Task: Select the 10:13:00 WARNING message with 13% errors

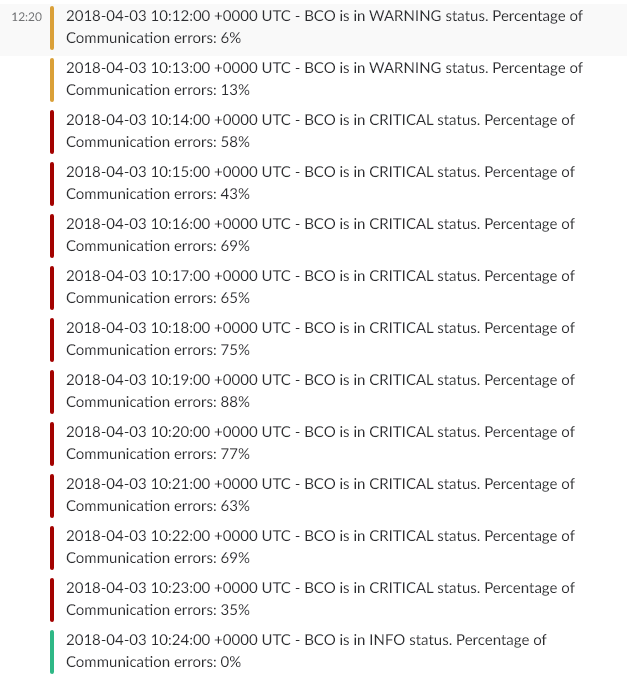Action: coord(324,79)
